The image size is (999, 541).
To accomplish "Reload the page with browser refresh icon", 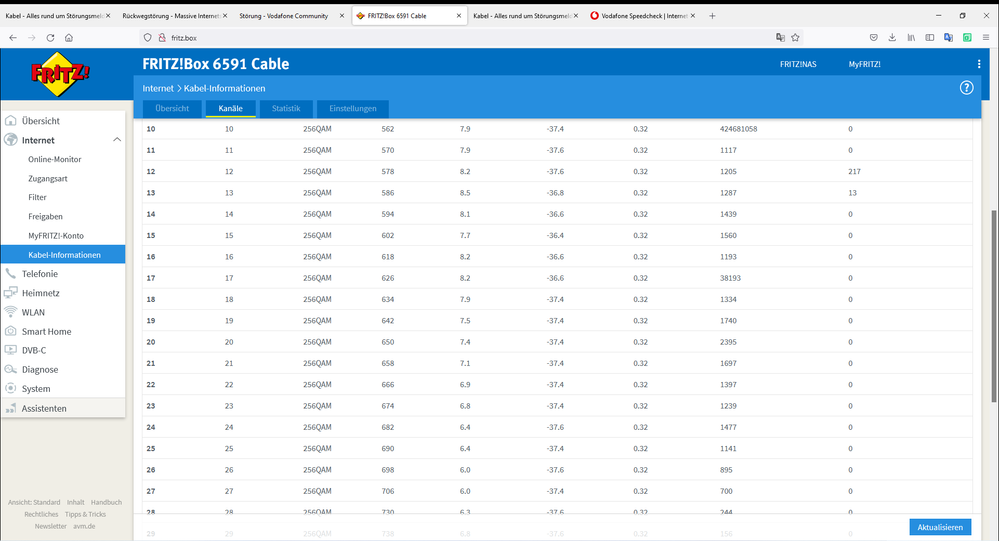I will (x=50, y=38).
